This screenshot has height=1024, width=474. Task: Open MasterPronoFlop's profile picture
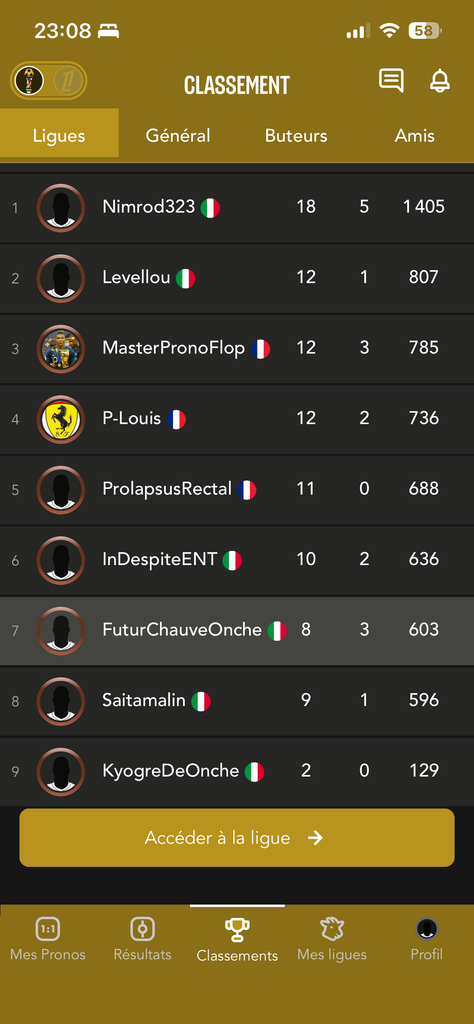click(61, 349)
